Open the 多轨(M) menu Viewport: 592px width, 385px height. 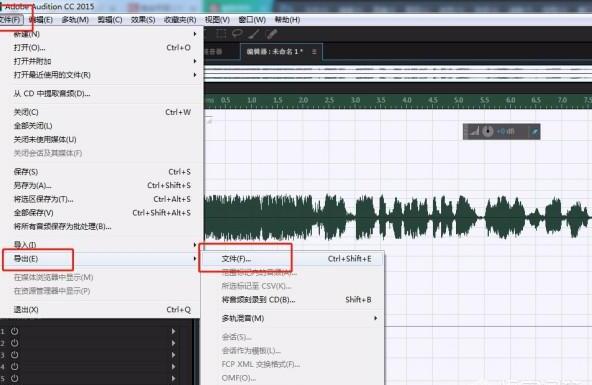(75, 20)
